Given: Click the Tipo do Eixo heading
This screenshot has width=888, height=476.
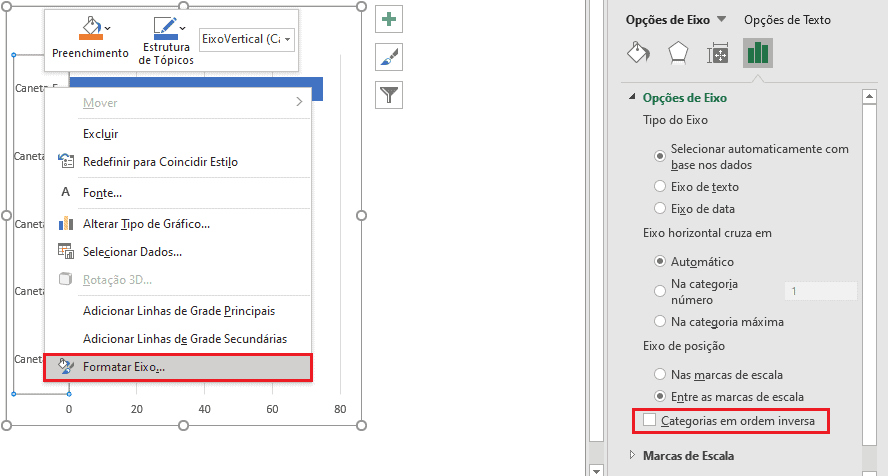Looking at the screenshot, I should tap(675, 120).
